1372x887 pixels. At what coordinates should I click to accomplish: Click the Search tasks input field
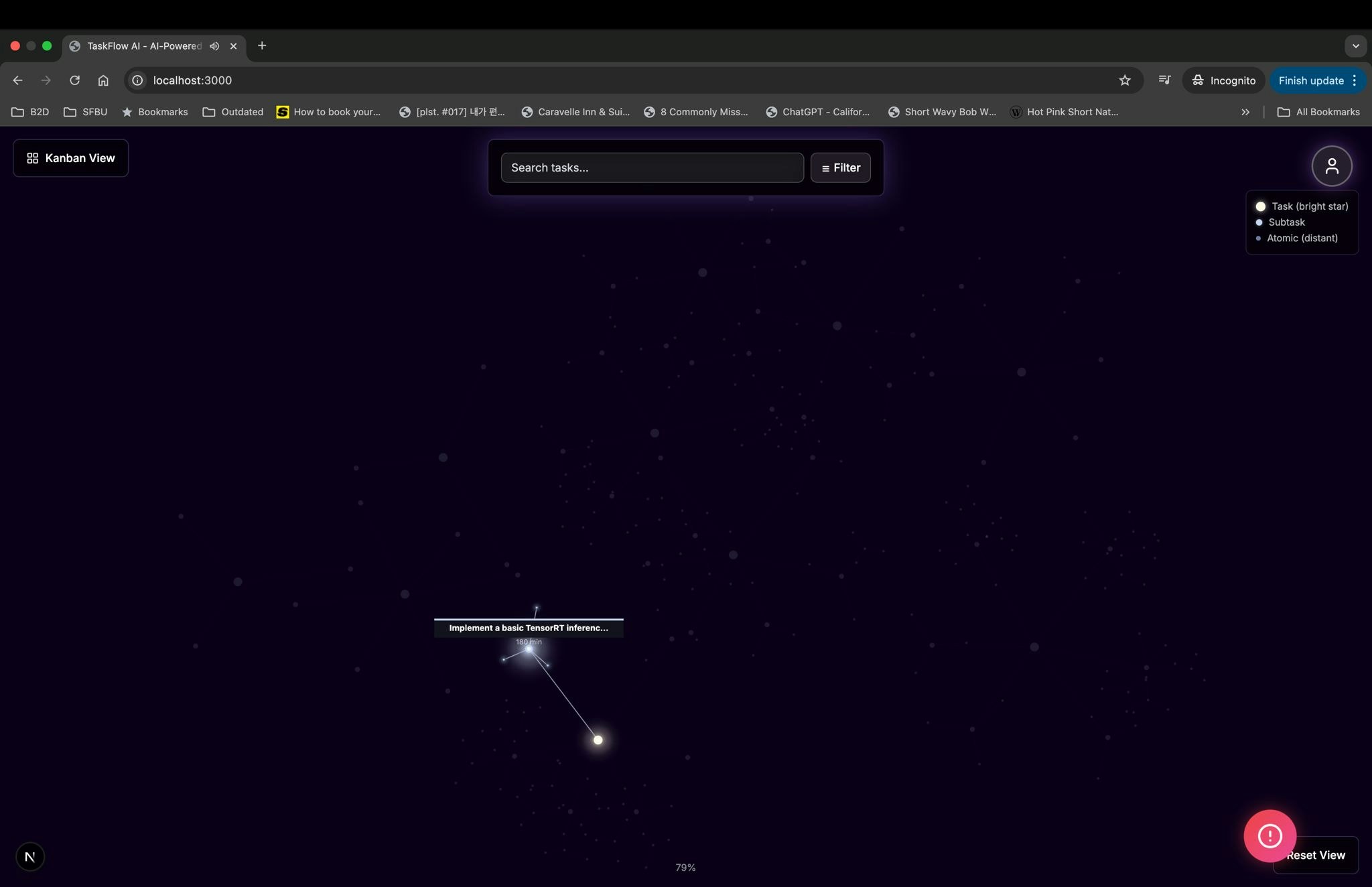pos(651,167)
